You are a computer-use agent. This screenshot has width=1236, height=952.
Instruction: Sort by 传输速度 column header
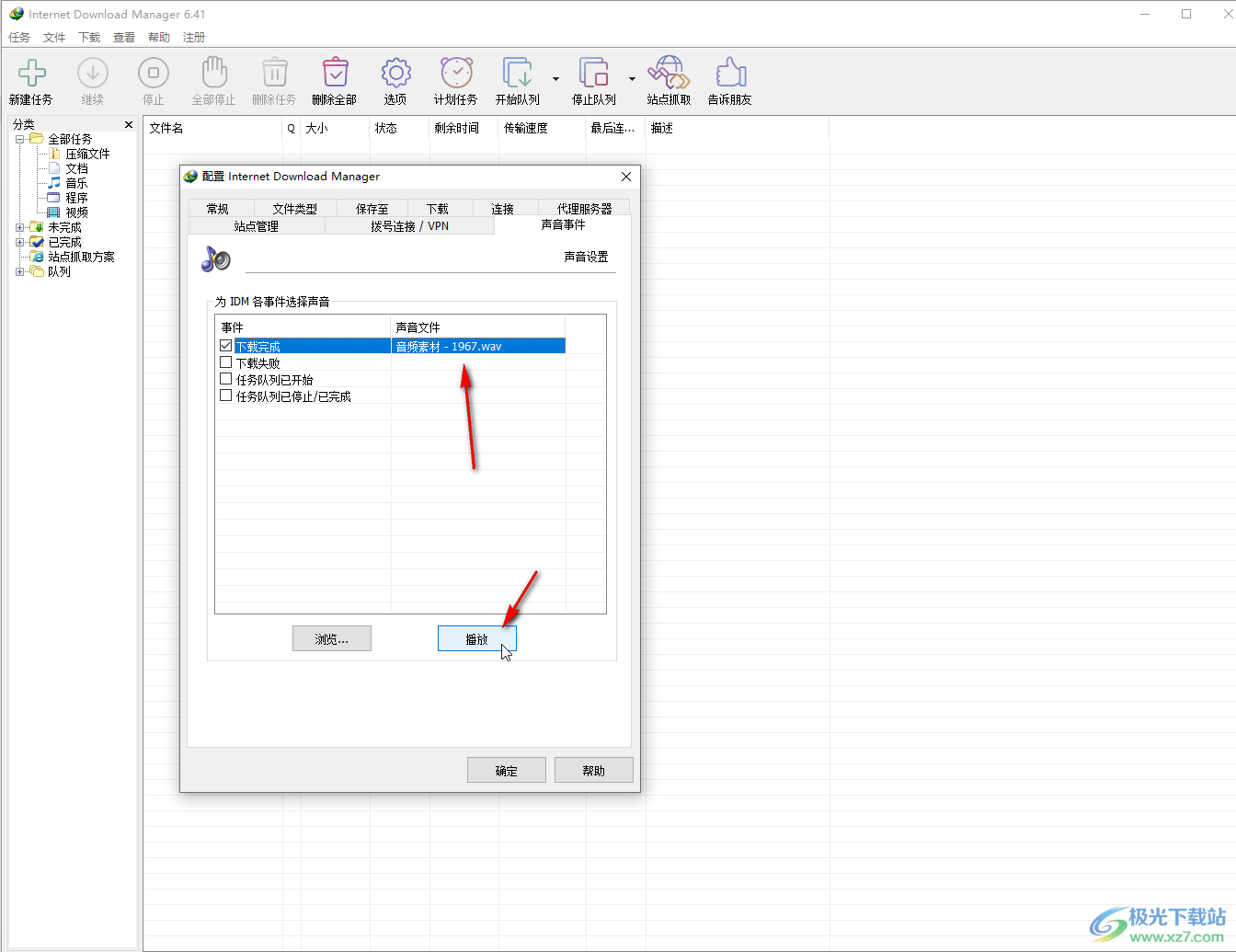pos(542,129)
